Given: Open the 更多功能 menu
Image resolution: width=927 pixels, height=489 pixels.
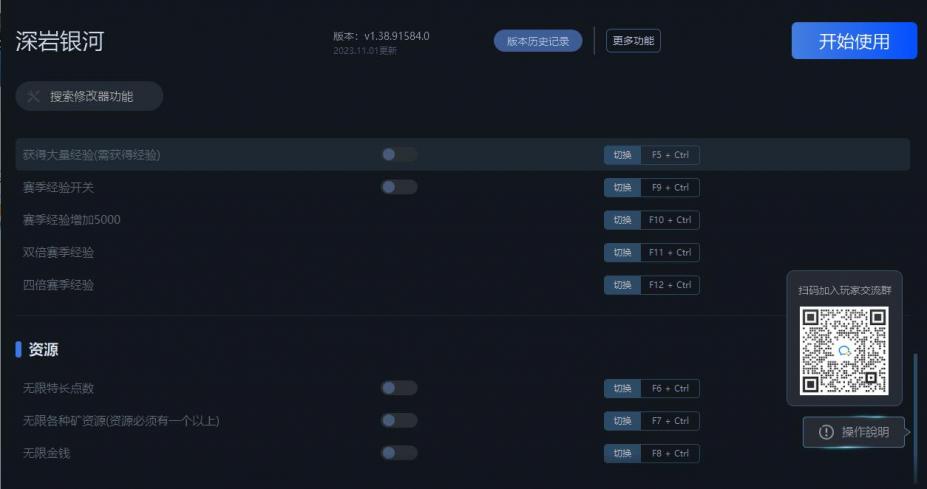Looking at the screenshot, I should [x=633, y=41].
